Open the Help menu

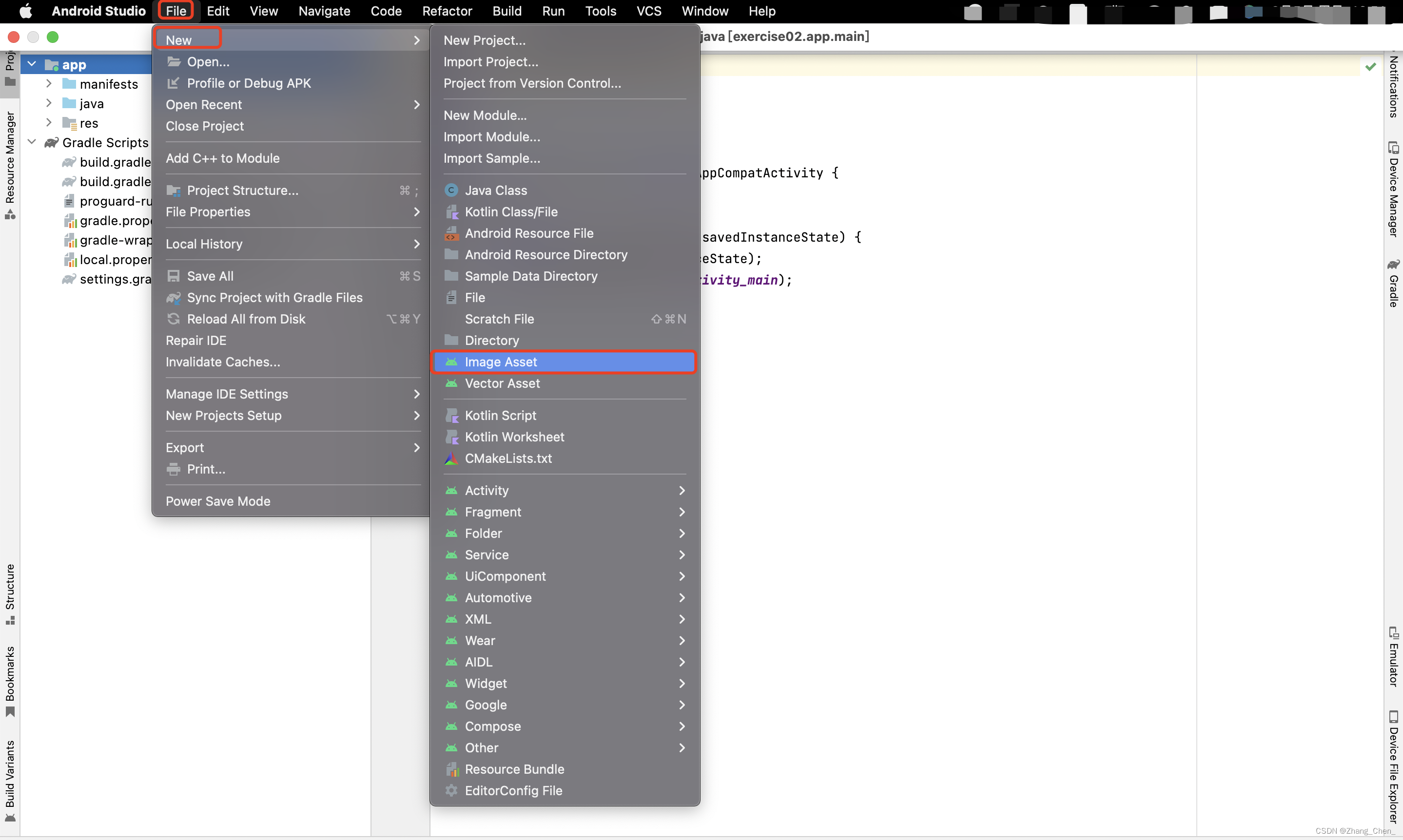[x=762, y=11]
